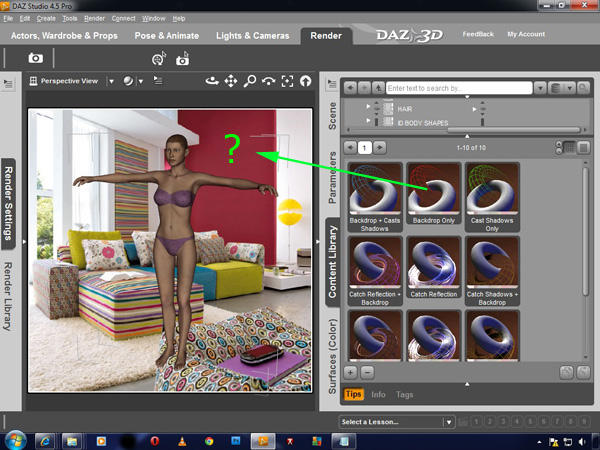Open the Perspective View dropdown arrow
This screenshot has height=450, width=600.
point(111,81)
